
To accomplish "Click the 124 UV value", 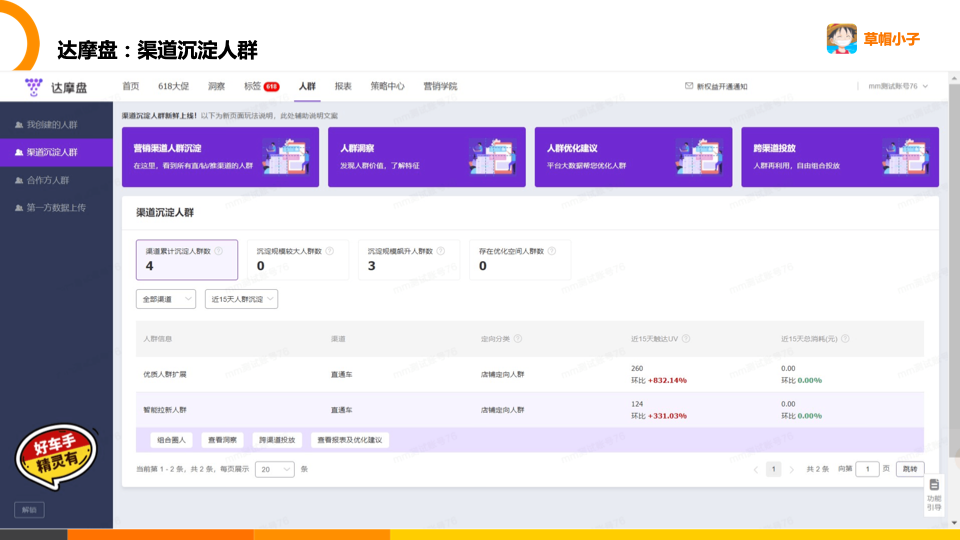I will pyautogui.click(x=637, y=404).
